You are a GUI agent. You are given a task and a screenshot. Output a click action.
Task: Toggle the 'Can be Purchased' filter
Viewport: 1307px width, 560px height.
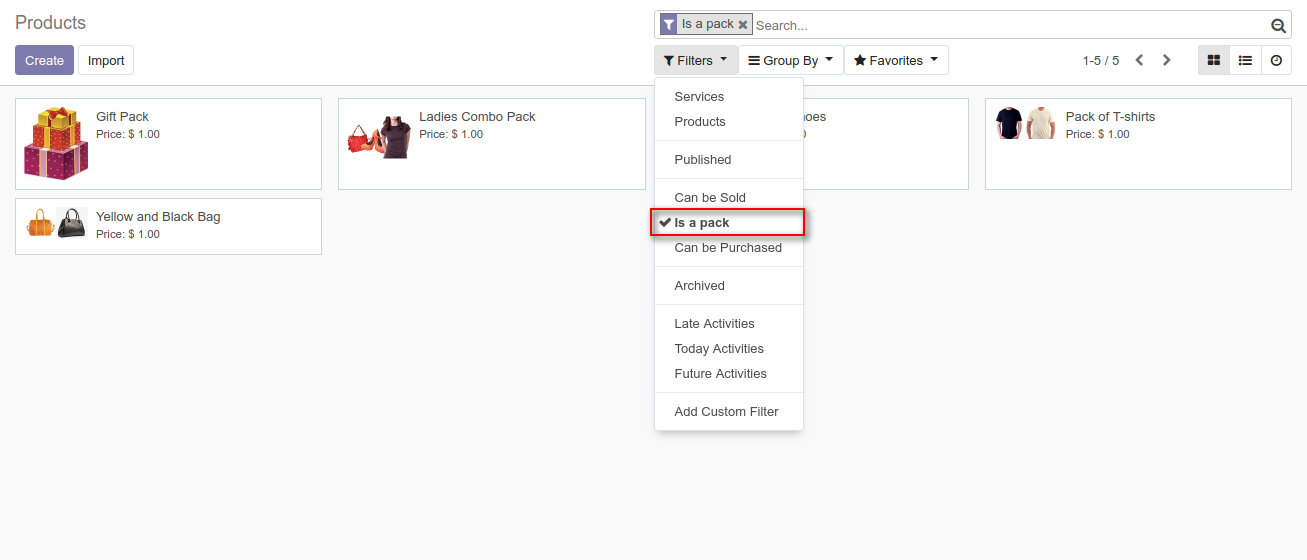click(728, 248)
